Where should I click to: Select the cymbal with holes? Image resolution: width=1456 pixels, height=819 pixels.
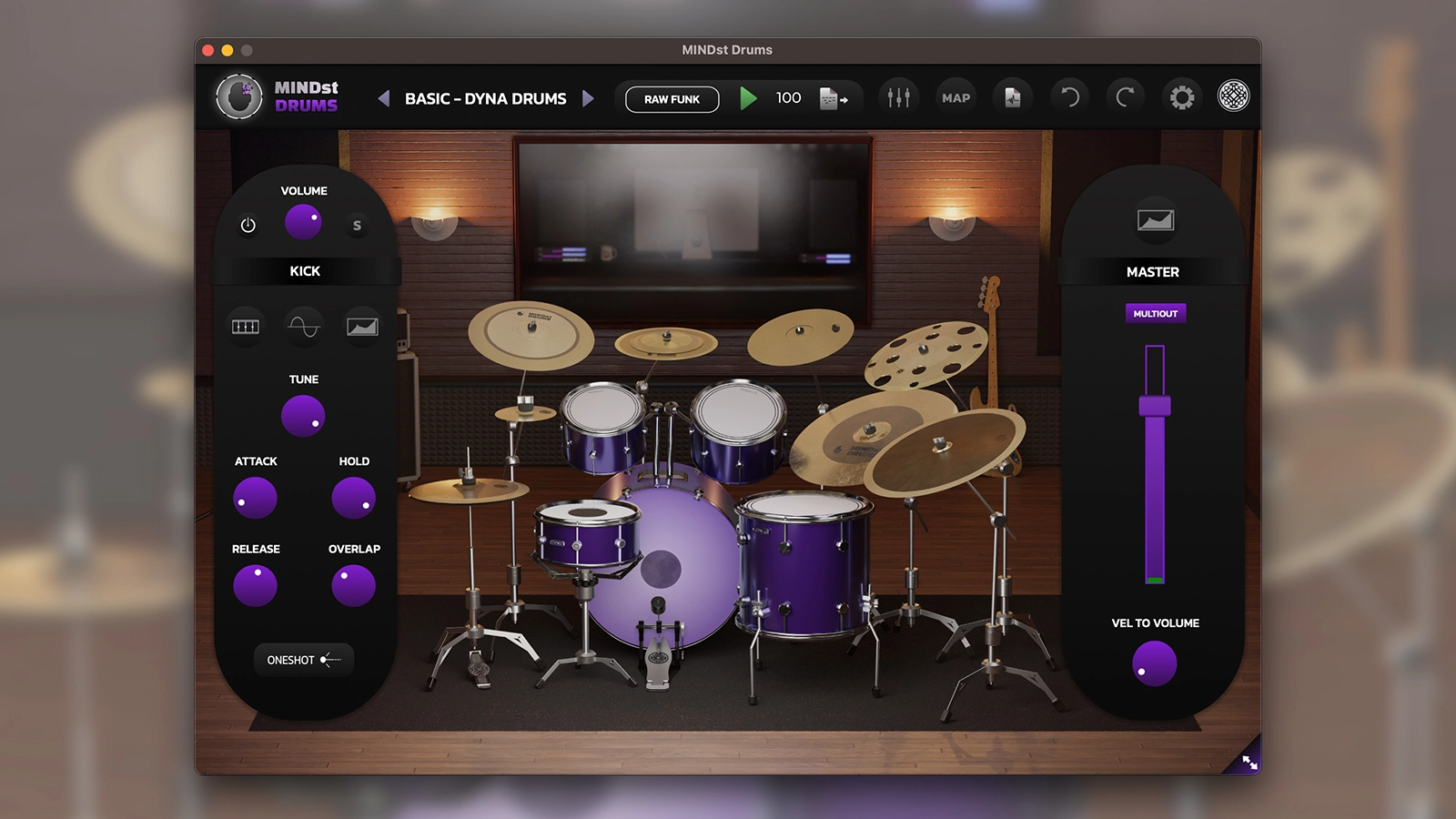tap(926, 354)
